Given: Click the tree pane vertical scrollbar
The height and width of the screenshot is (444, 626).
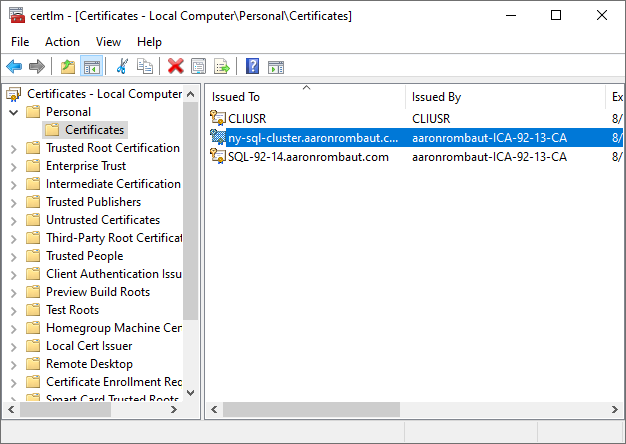Looking at the screenshot, I should pos(190,250).
